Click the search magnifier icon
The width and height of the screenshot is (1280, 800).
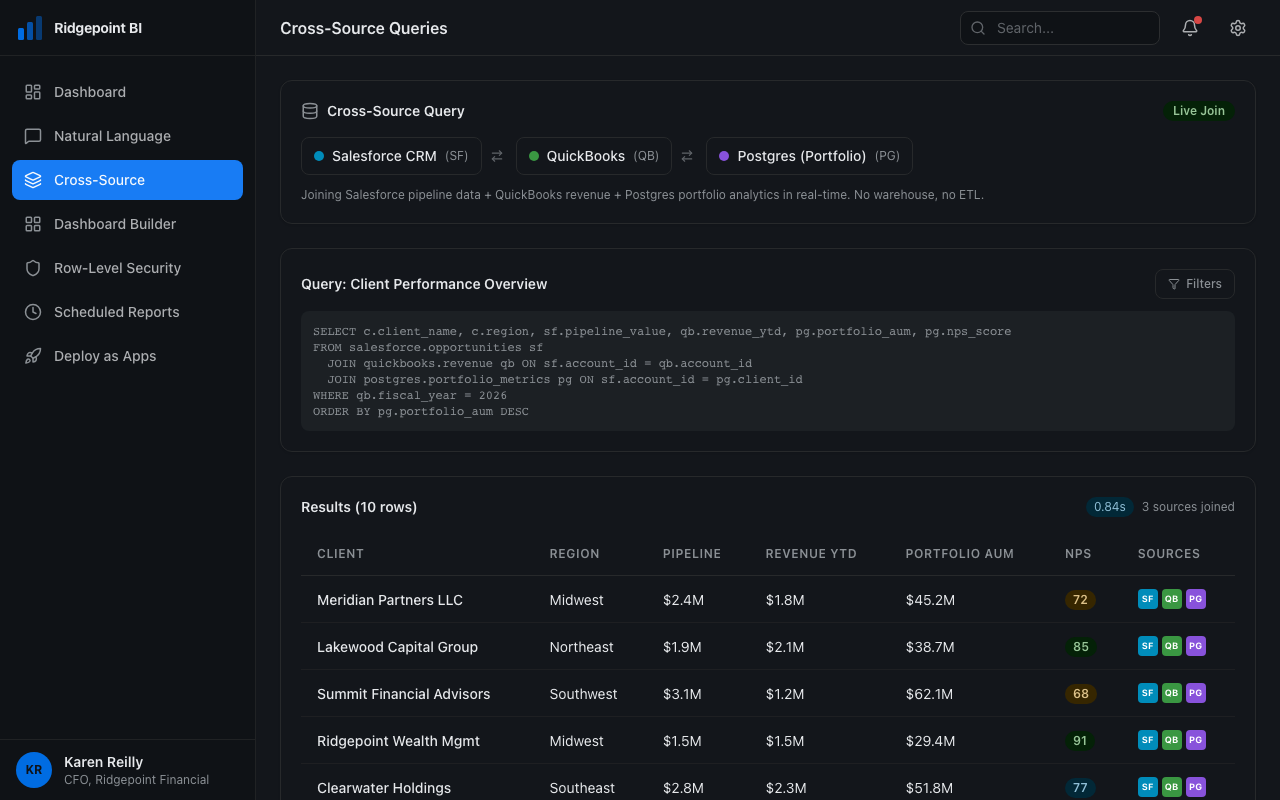point(978,28)
